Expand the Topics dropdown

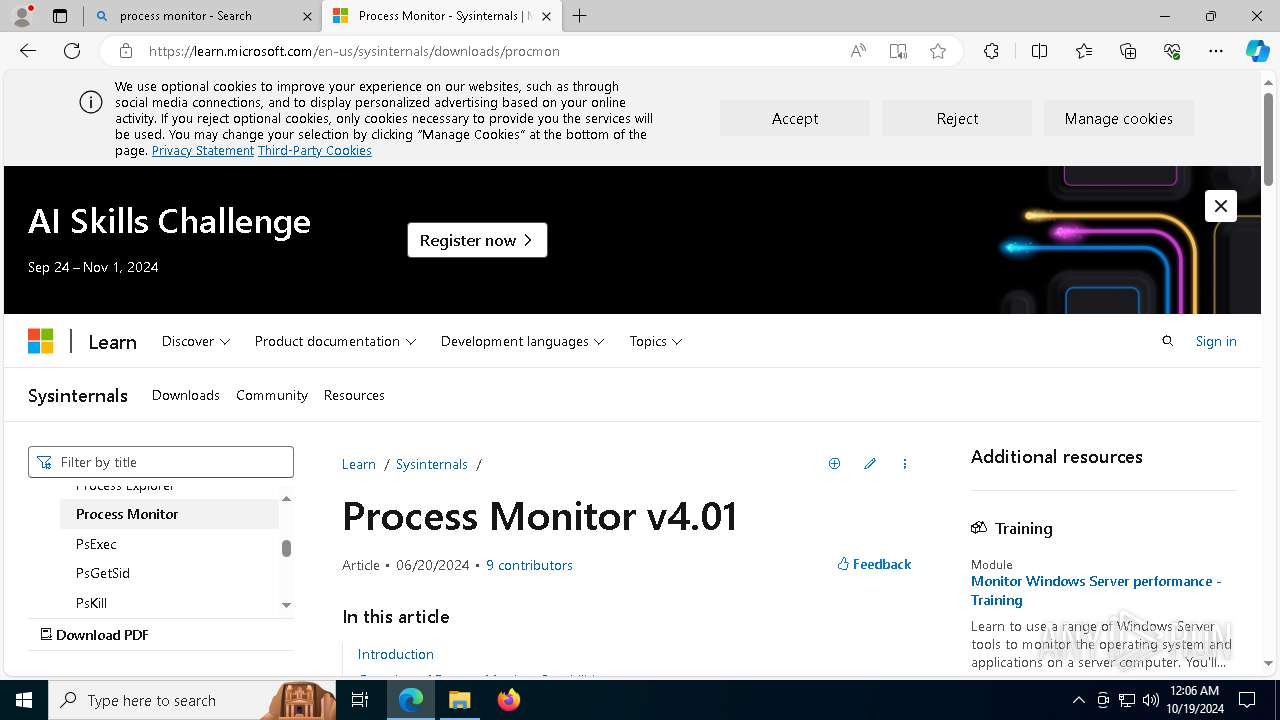pyautogui.click(x=656, y=341)
